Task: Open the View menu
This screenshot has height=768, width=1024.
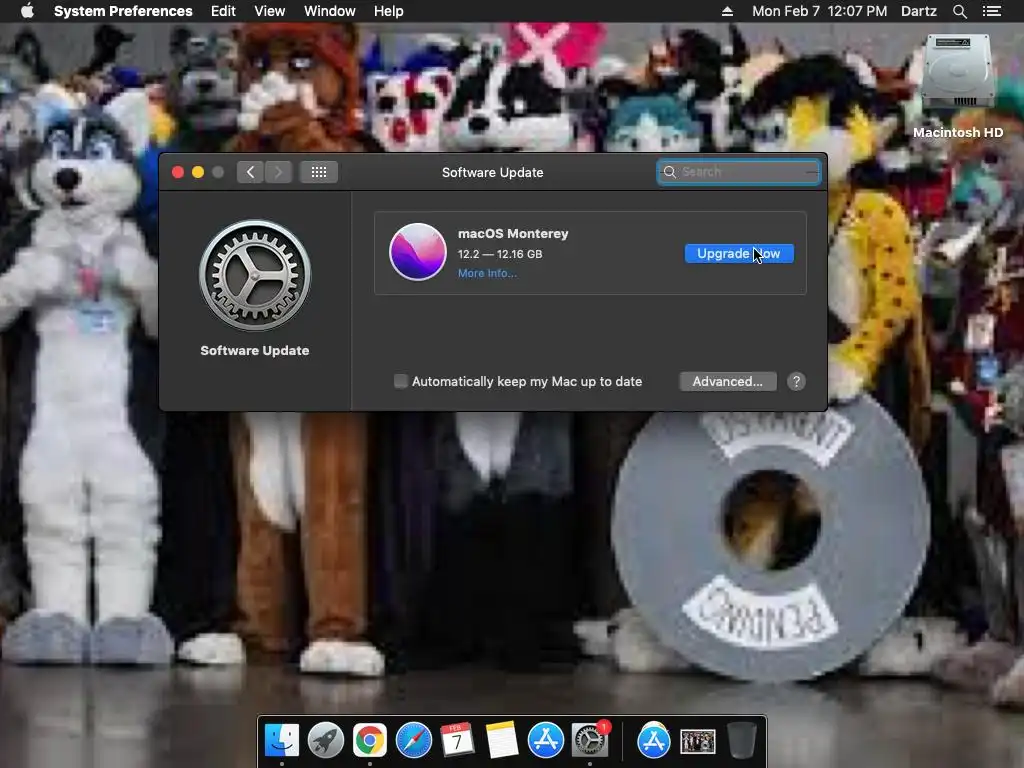Action: click(x=270, y=11)
